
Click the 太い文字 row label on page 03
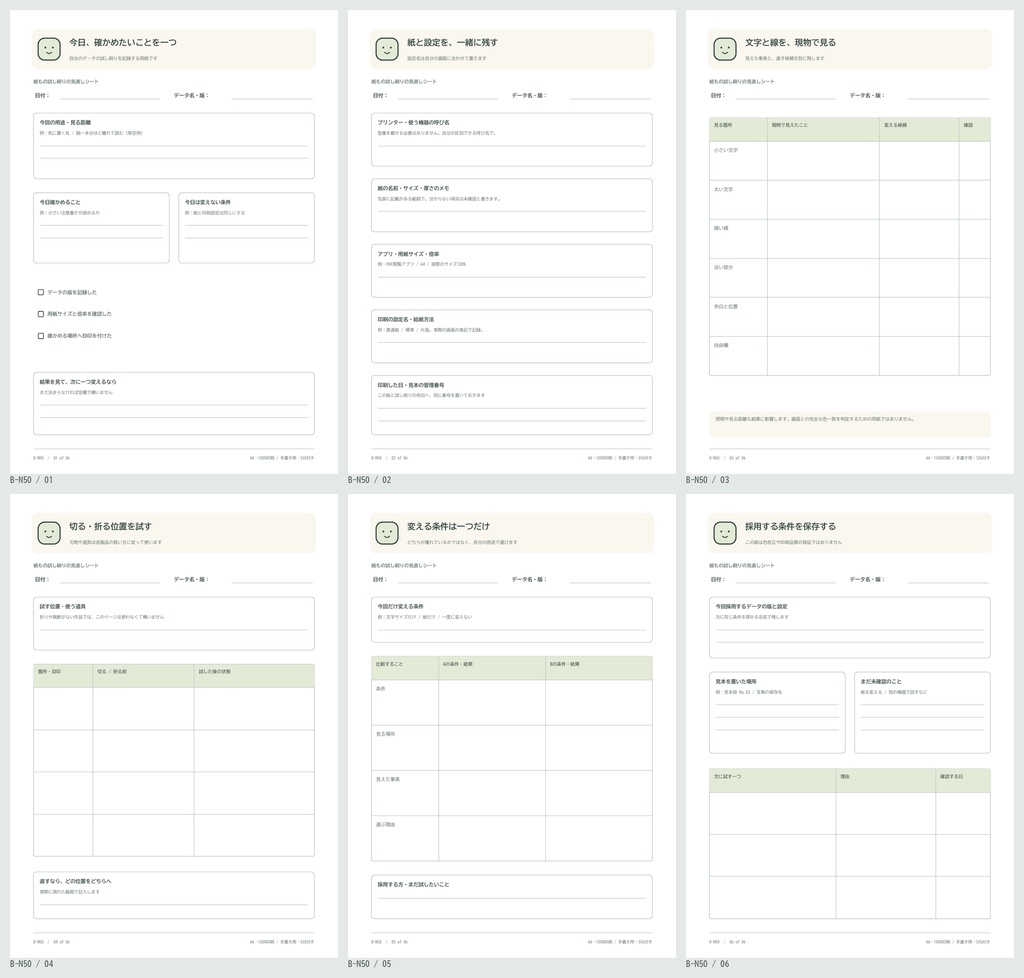click(724, 189)
